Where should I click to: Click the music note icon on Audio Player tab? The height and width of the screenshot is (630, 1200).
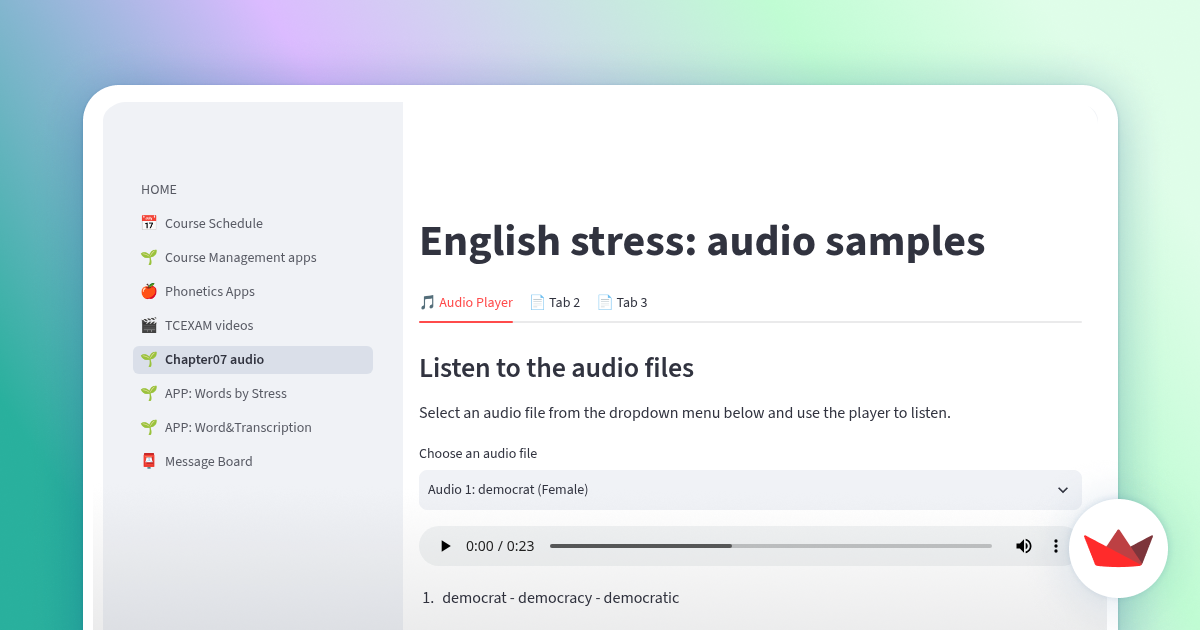(x=427, y=302)
